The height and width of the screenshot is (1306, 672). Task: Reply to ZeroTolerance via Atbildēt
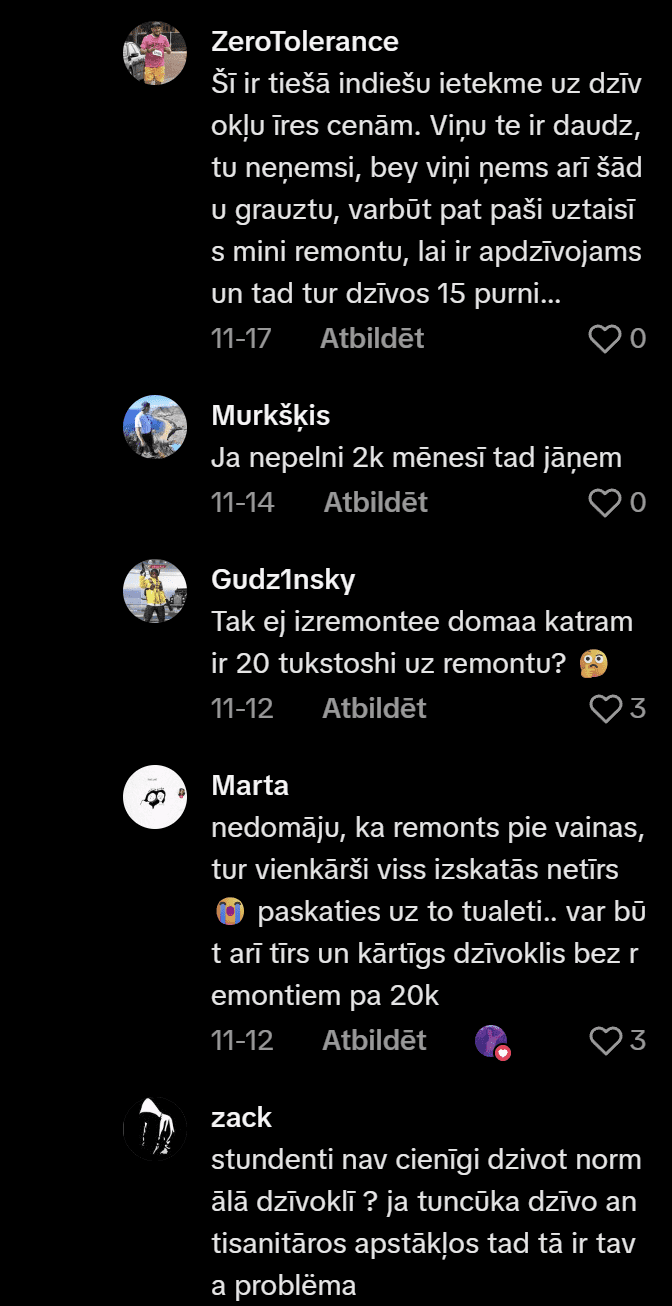pyautogui.click(x=372, y=339)
